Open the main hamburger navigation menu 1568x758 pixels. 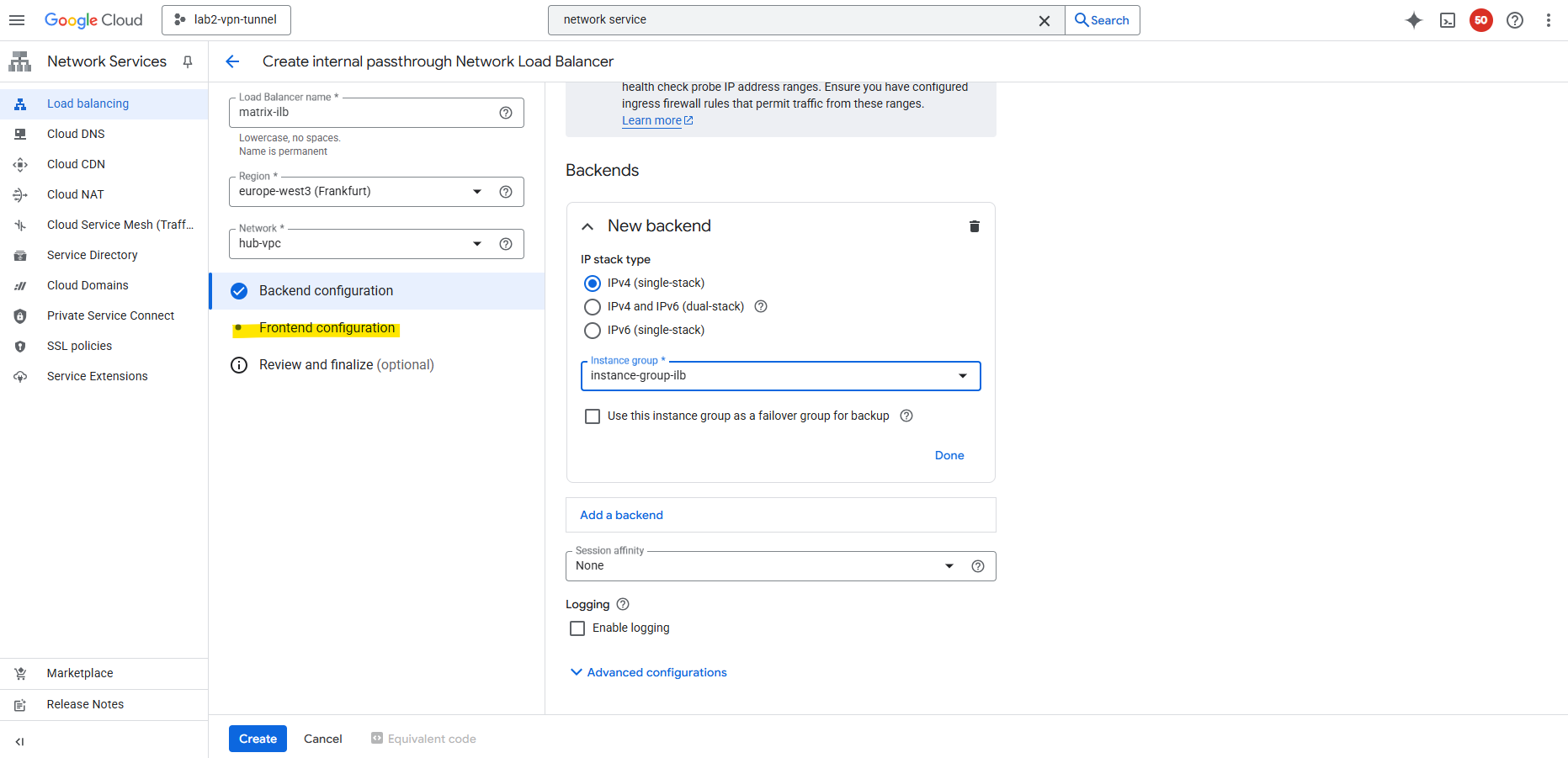point(17,20)
